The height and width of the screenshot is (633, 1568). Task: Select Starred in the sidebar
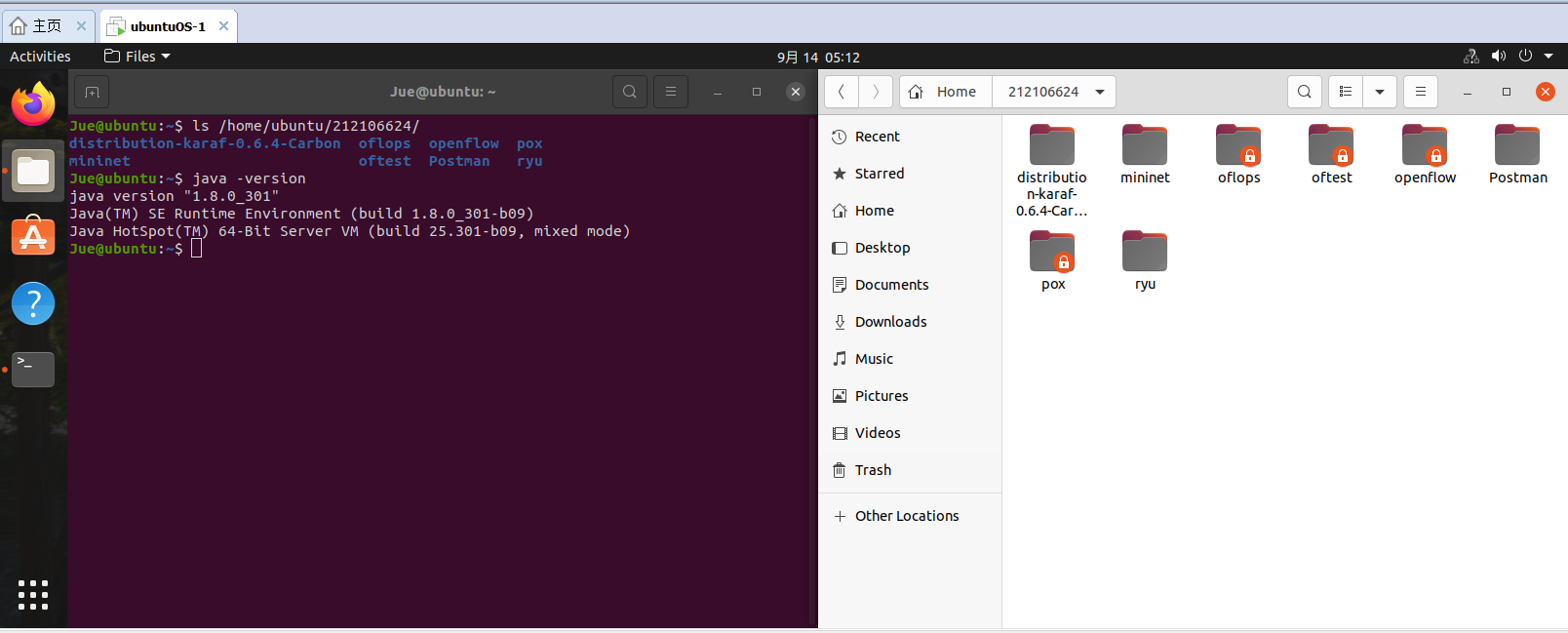[911, 174]
